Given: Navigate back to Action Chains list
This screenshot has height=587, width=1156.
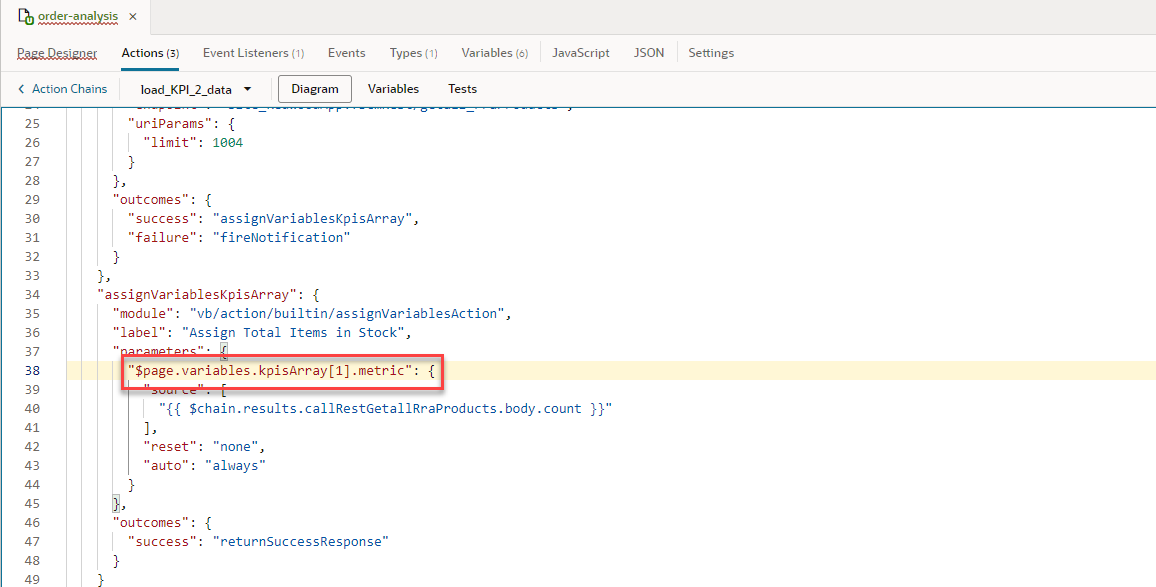Looking at the screenshot, I should [x=68, y=88].
